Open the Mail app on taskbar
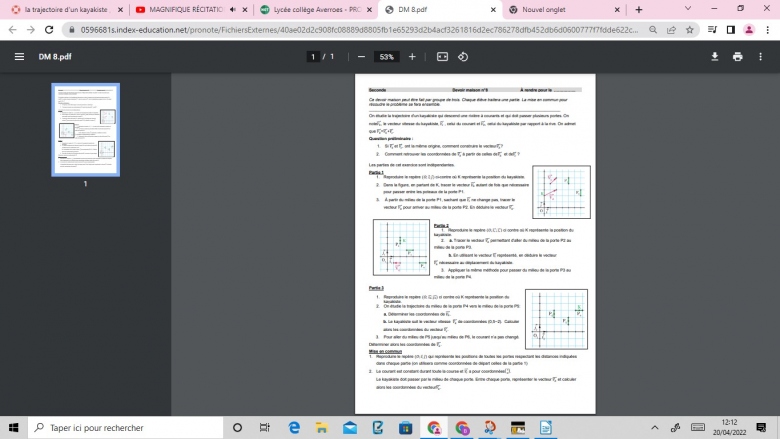 (x=350, y=428)
